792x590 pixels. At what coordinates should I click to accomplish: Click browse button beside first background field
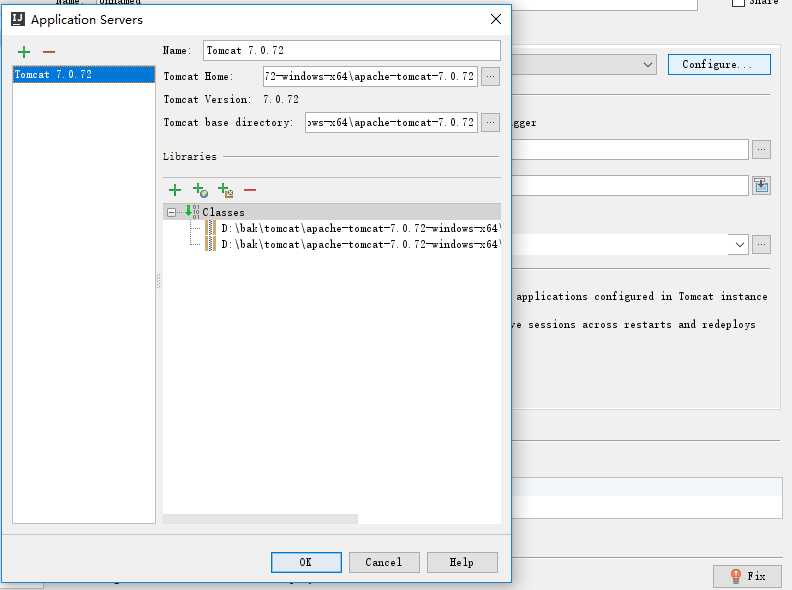coord(761,150)
